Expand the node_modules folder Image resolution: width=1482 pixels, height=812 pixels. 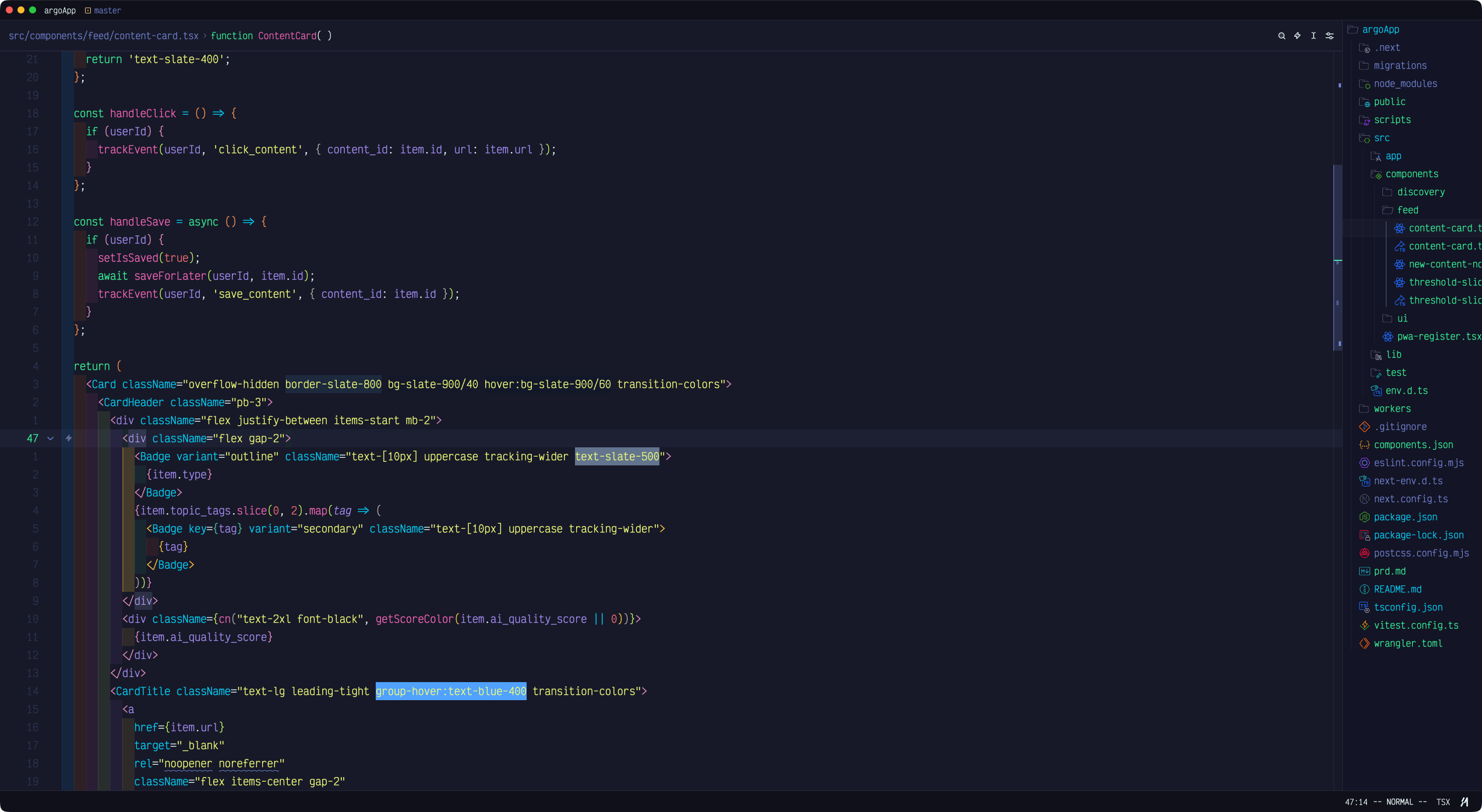[1398, 84]
